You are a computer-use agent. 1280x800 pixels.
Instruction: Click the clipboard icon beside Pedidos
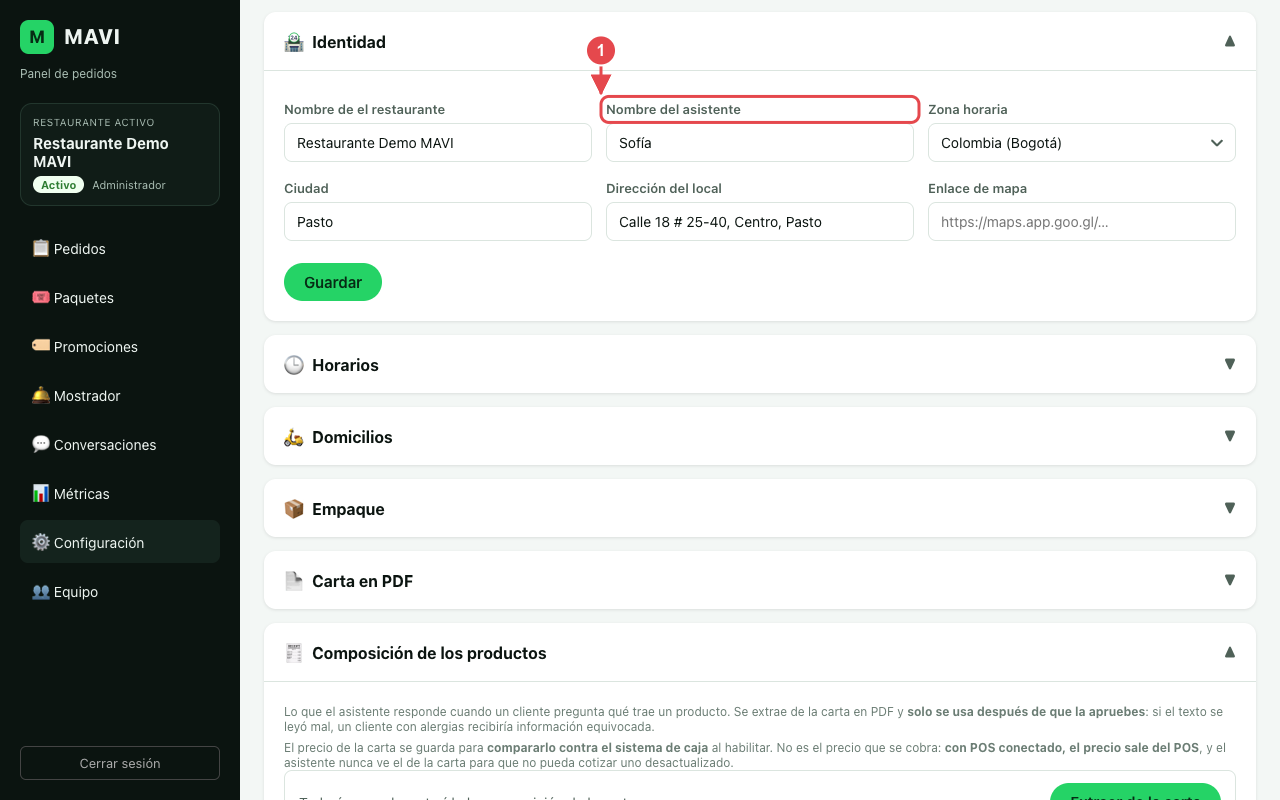(x=41, y=248)
